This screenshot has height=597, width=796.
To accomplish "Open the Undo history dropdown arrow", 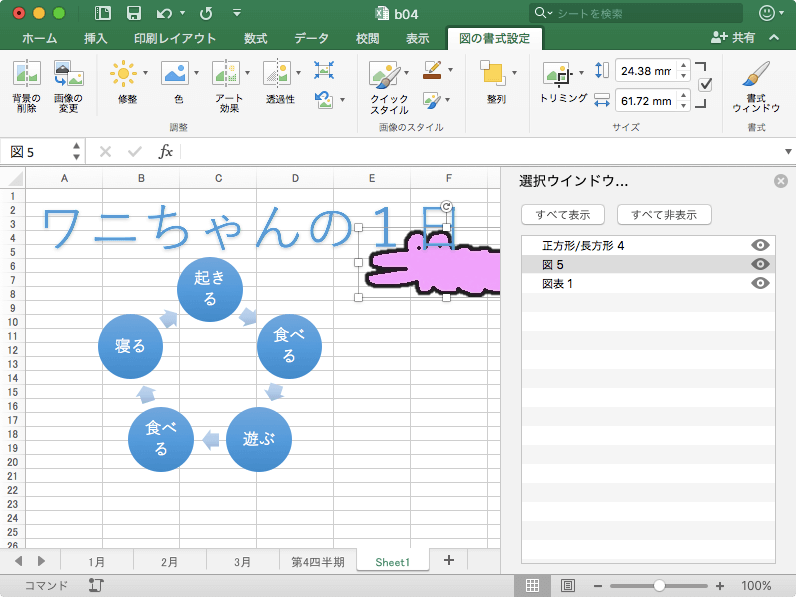I will pyautogui.click(x=182, y=13).
